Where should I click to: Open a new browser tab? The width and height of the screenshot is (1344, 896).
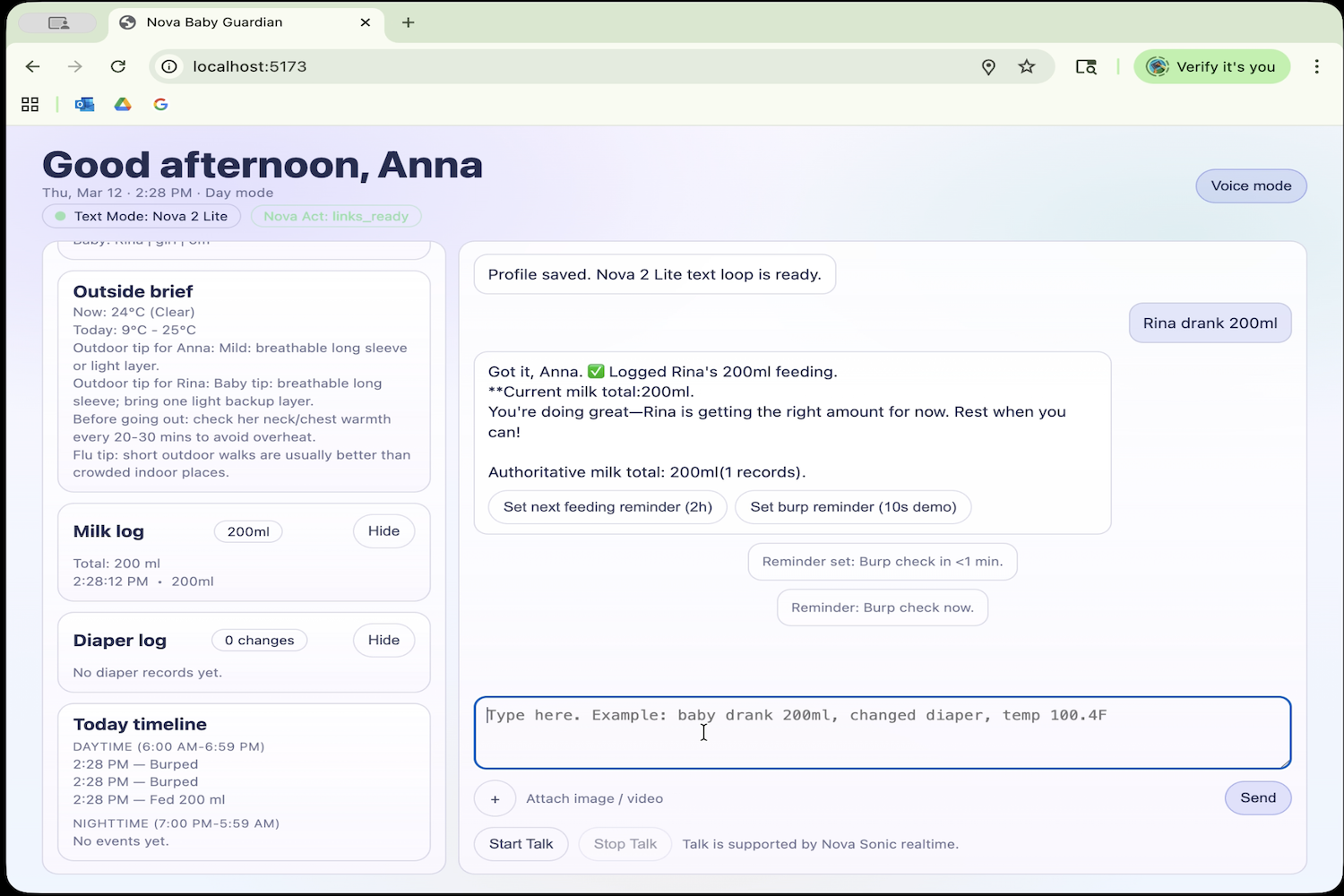[409, 22]
